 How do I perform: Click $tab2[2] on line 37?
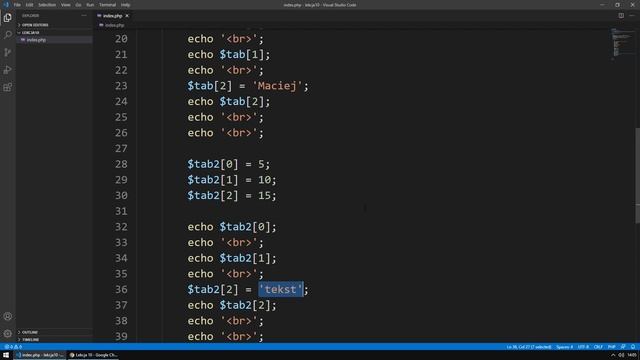click(245, 305)
